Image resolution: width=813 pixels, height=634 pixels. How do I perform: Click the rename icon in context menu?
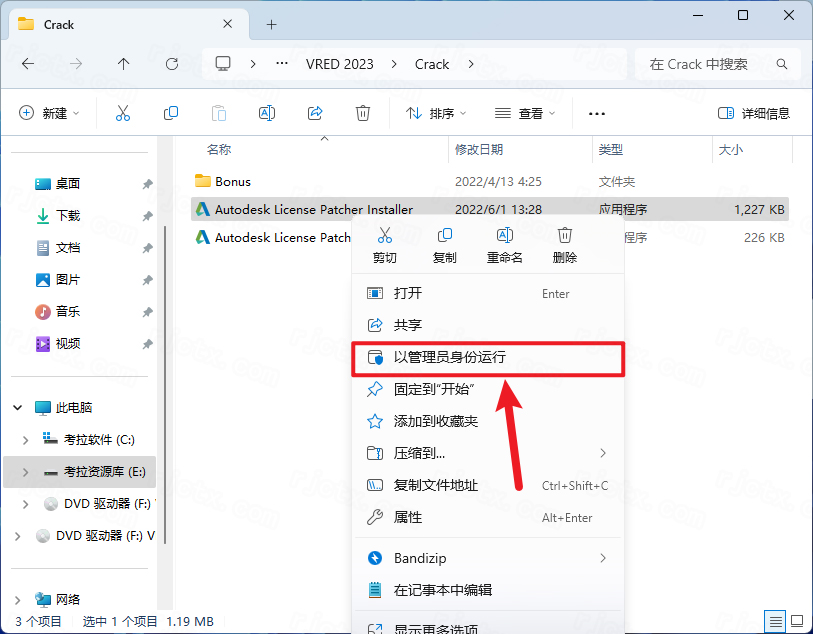[x=505, y=236]
